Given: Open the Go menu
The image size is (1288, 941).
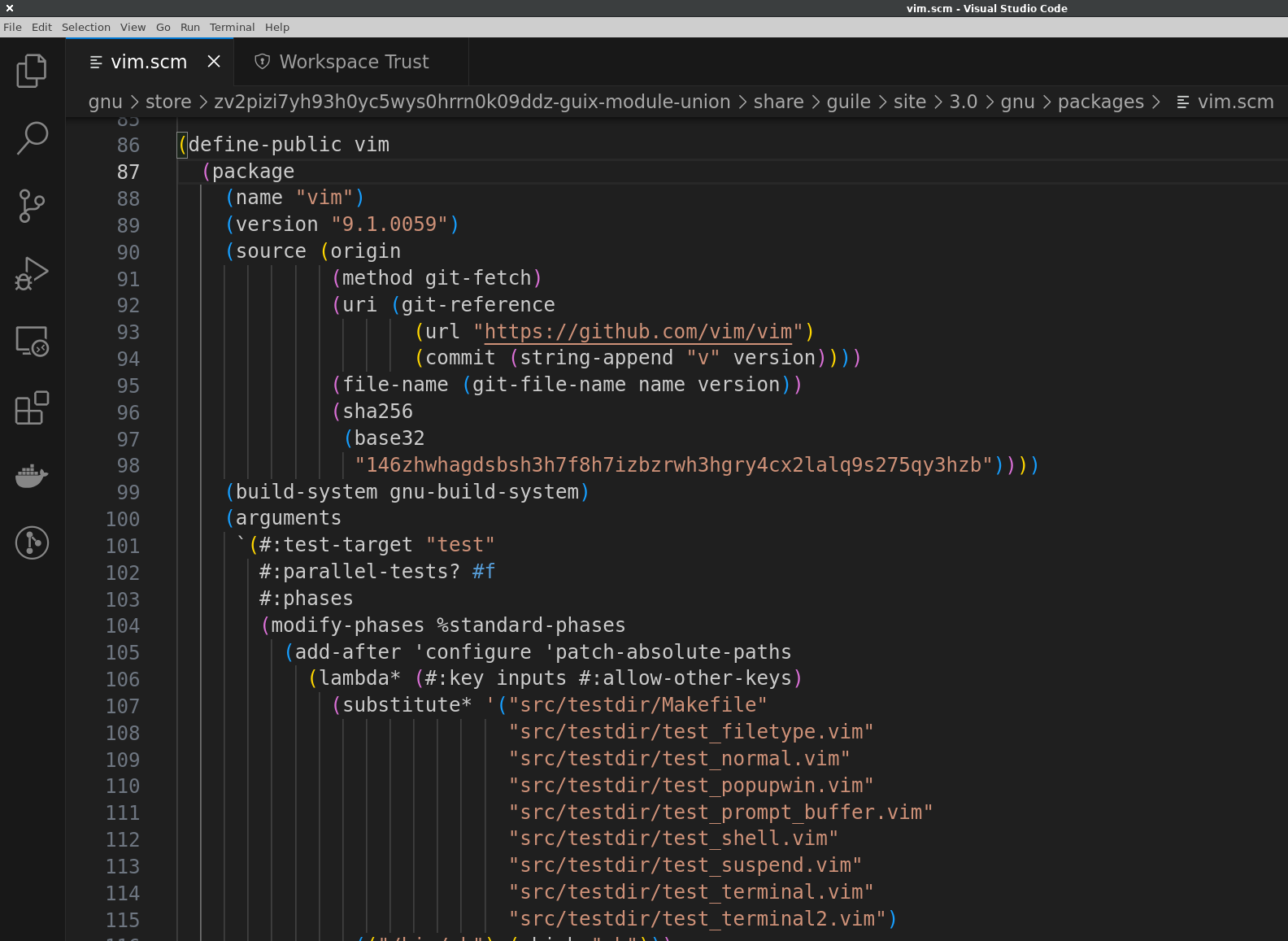Looking at the screenshot, I should pyautogui.click(x=163, y=27).
